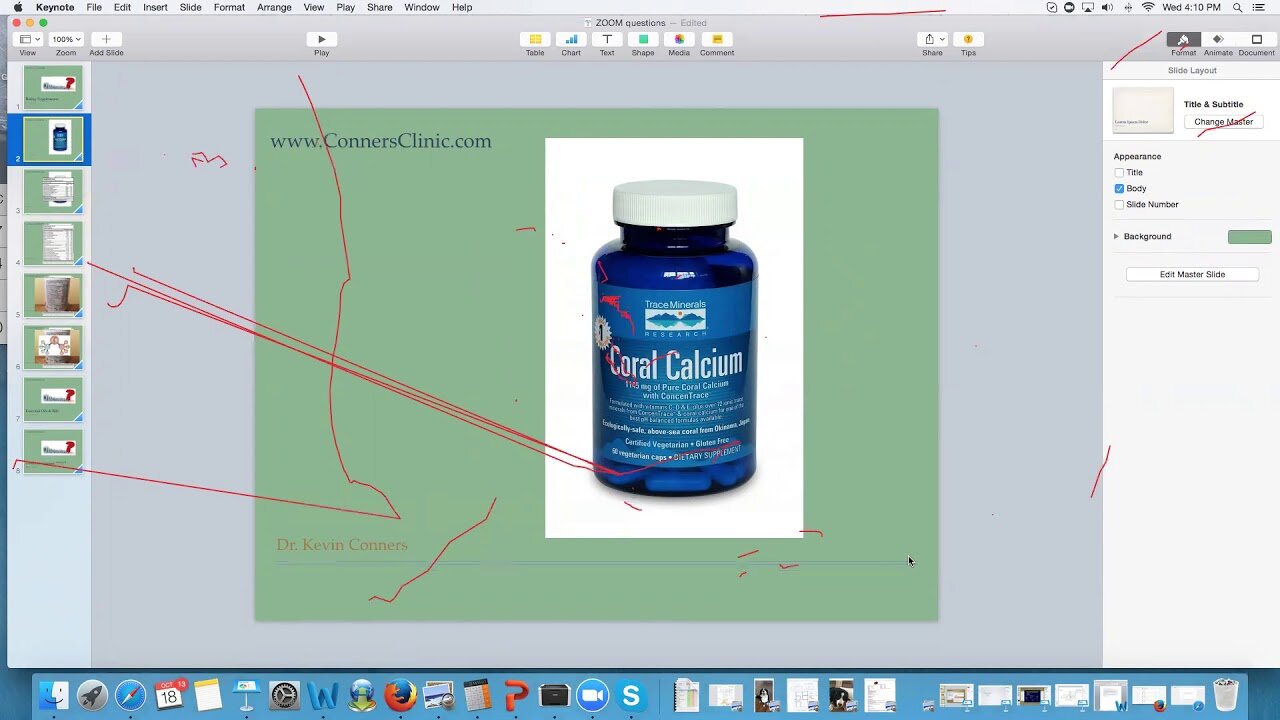Click the Dr. Kevin Conners text on slide
Screen dimensions: 1280x720
[x=342, y=545]
